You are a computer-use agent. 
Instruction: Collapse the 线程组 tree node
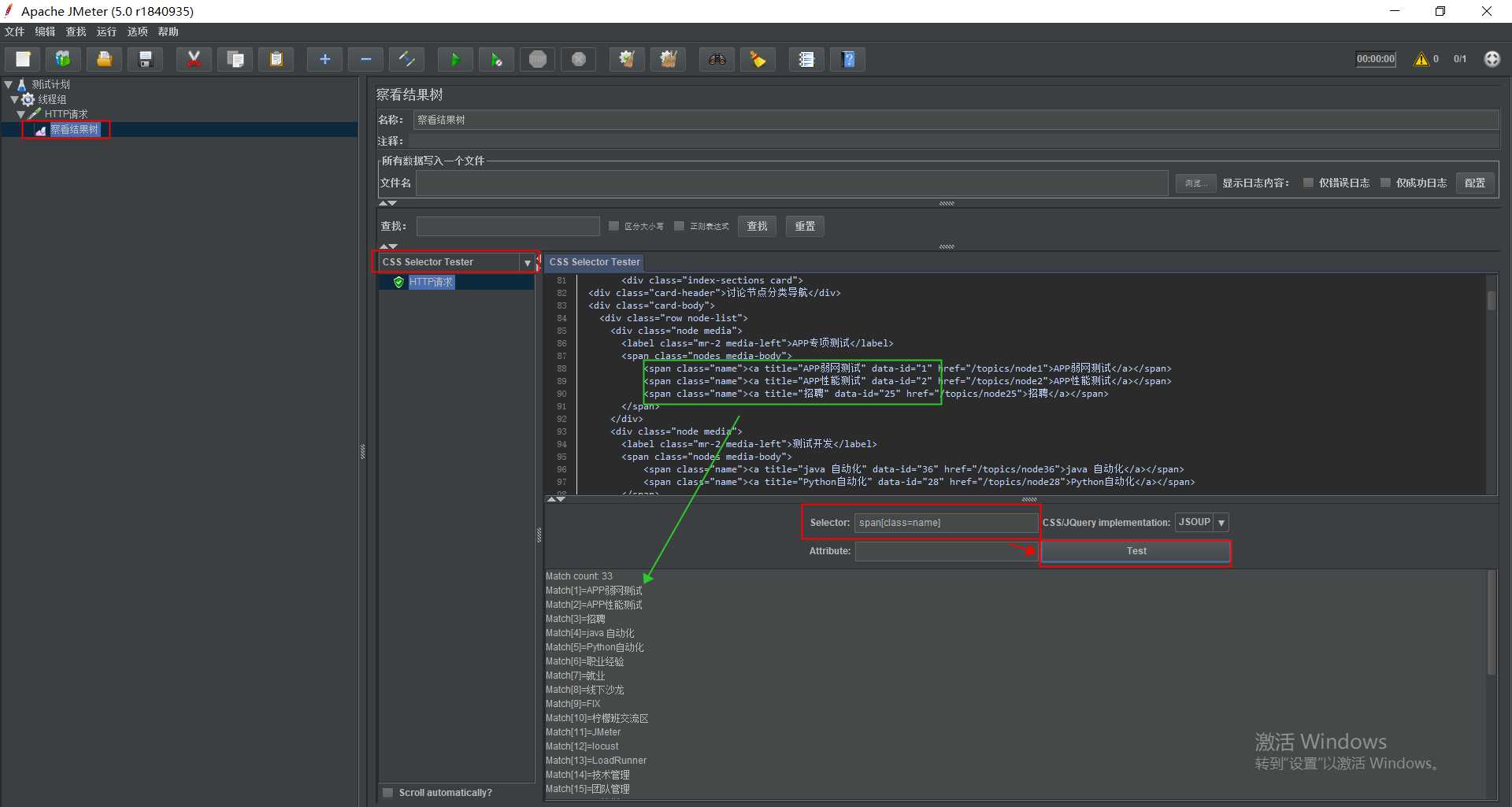pyautogui.click(x=15, y=99)
